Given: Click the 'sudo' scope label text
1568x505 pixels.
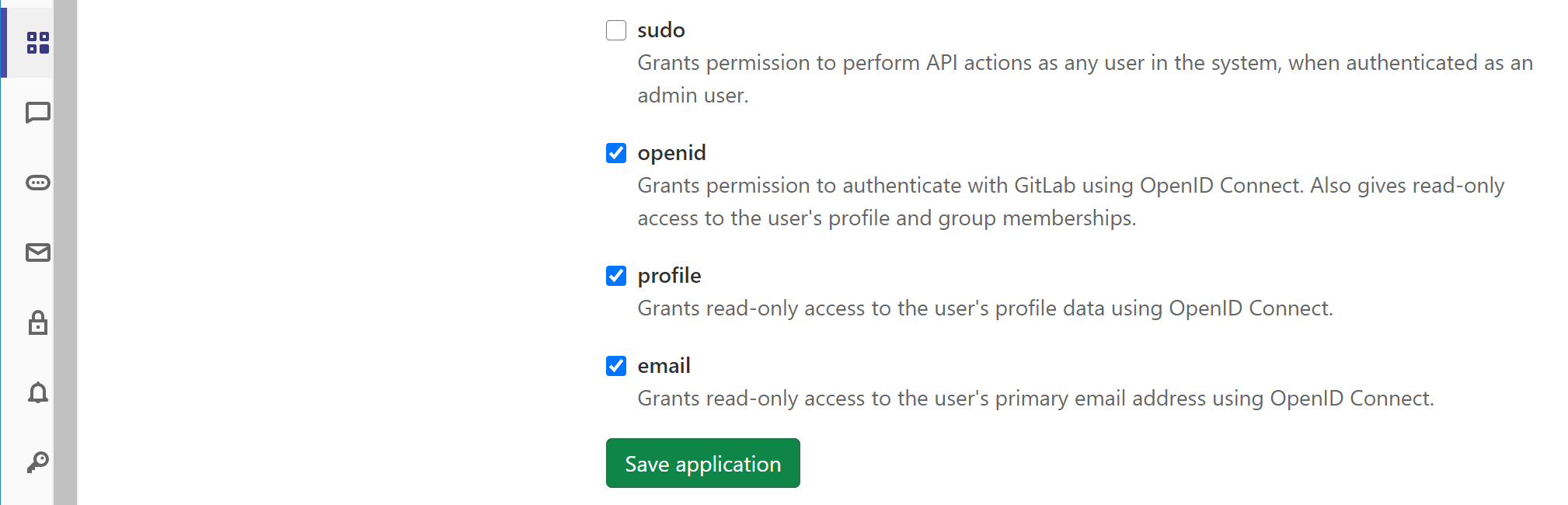Looking at the screenshot, I should [661, 30].
